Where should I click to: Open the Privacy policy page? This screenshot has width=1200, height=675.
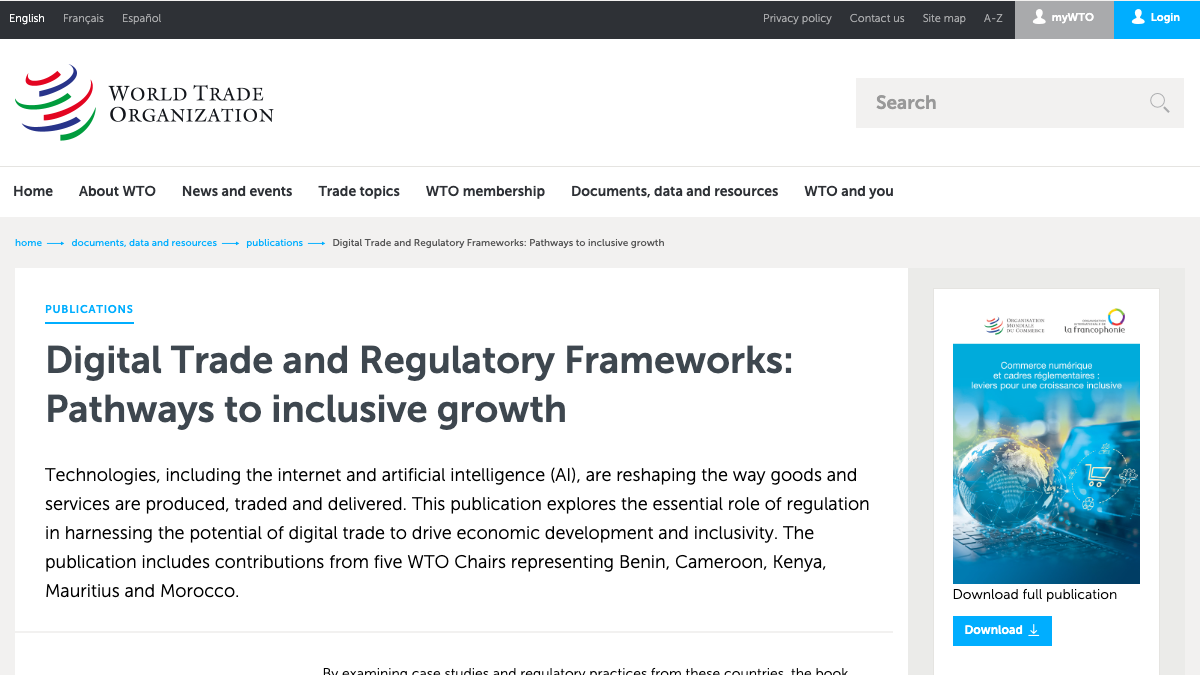point(797,18)
